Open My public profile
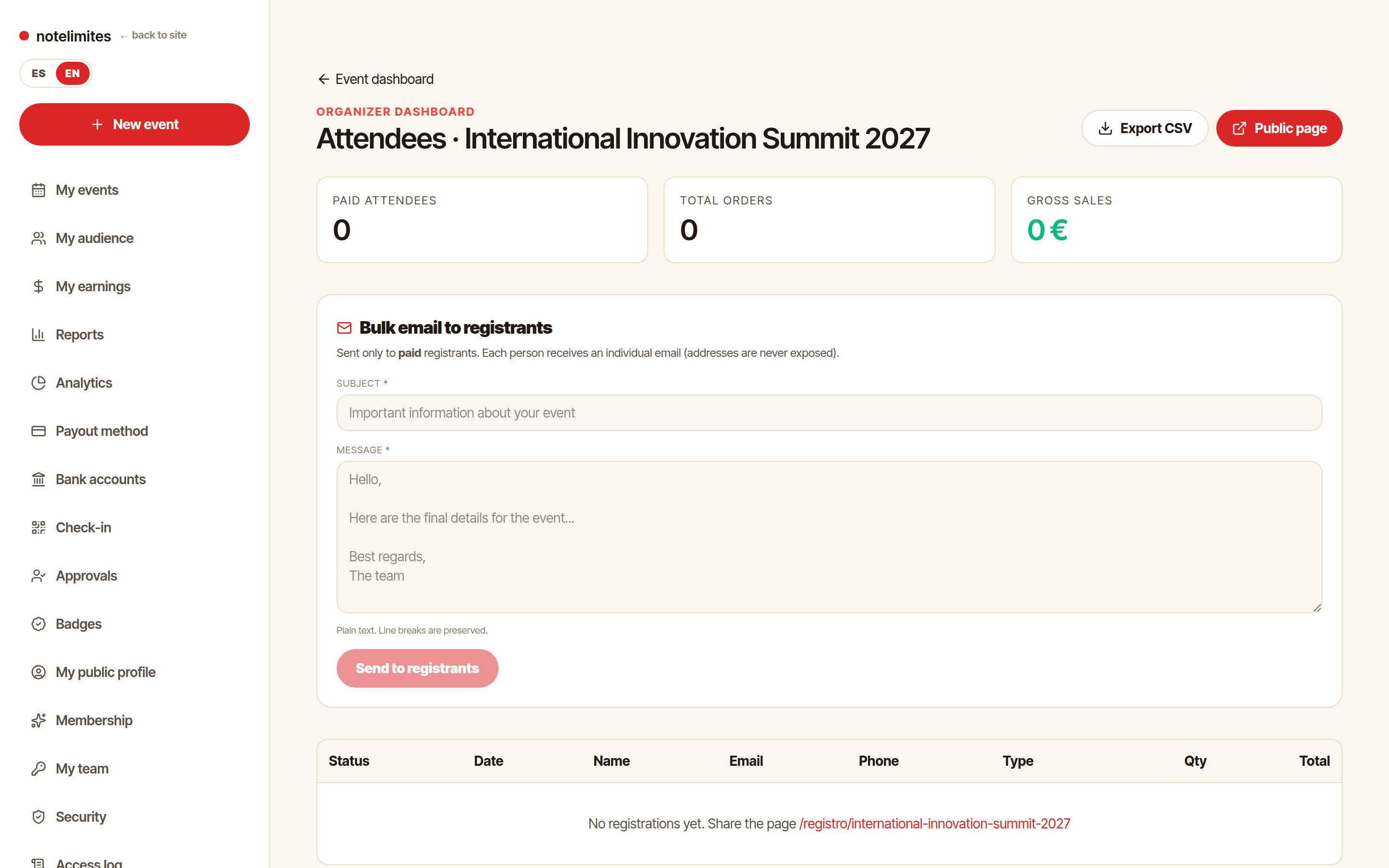Viewport: 1389px width, 868px height. 134,672
